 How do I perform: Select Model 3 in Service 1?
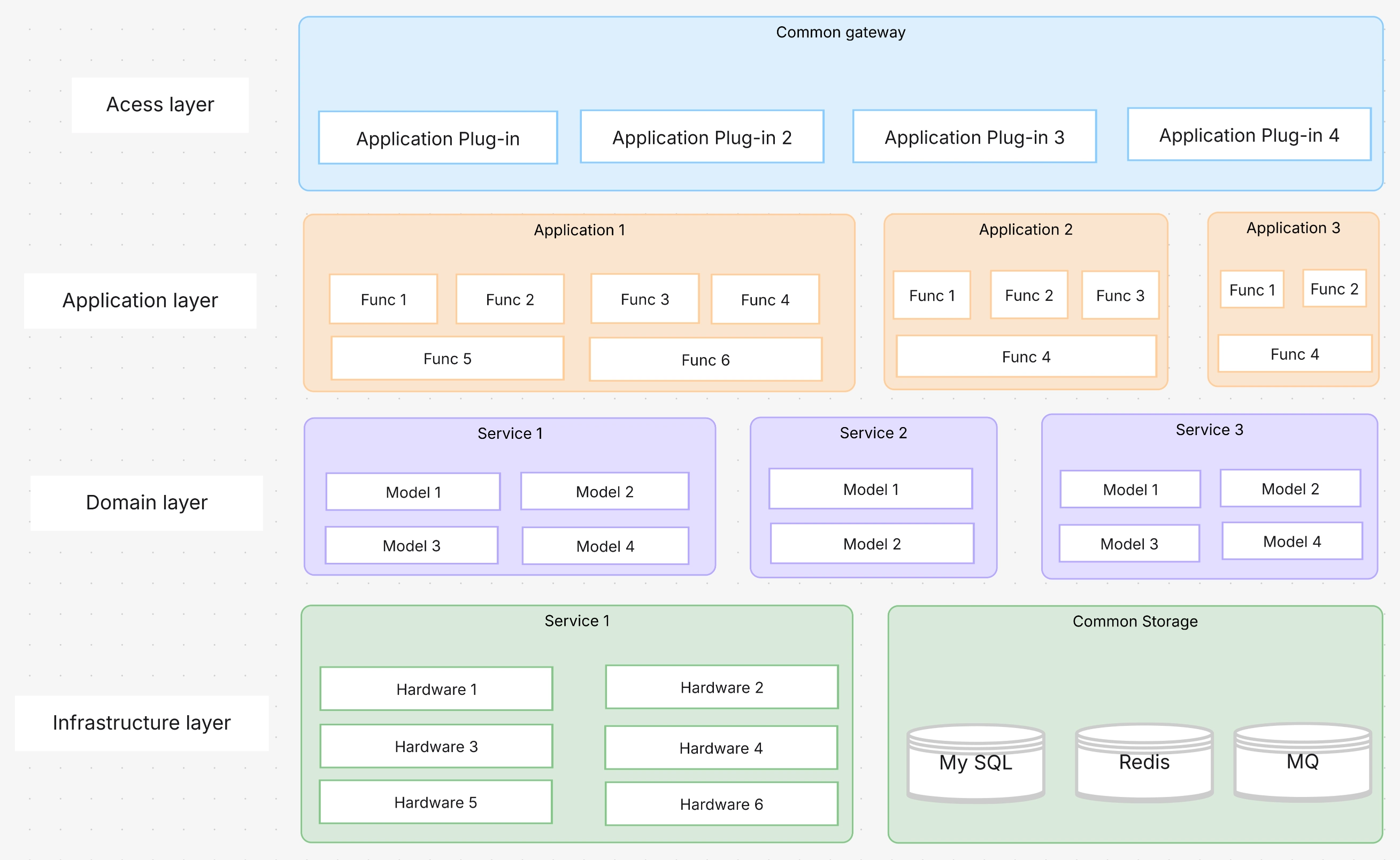411,546
